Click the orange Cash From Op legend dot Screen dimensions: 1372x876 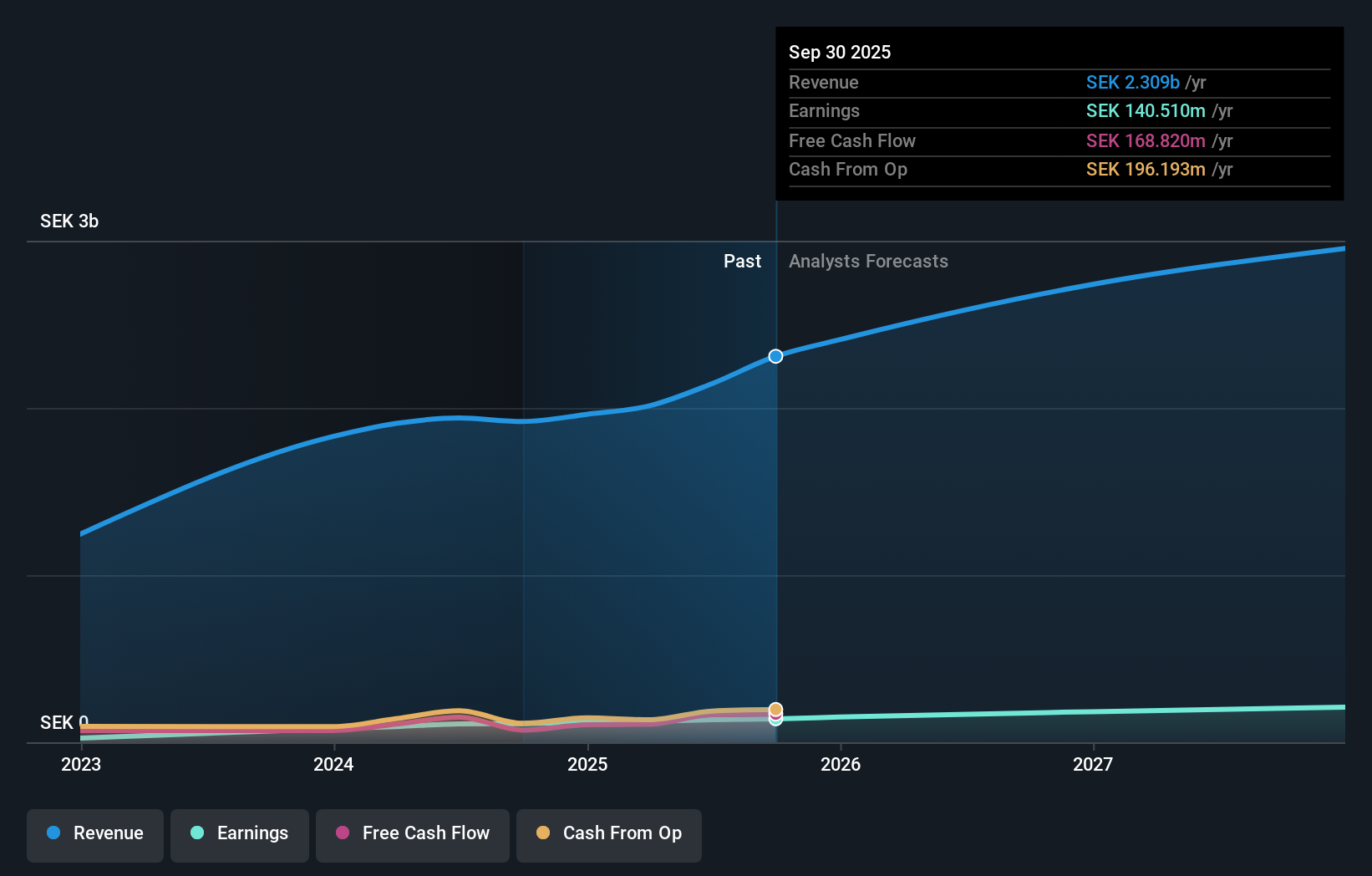(x=544, y=833)
